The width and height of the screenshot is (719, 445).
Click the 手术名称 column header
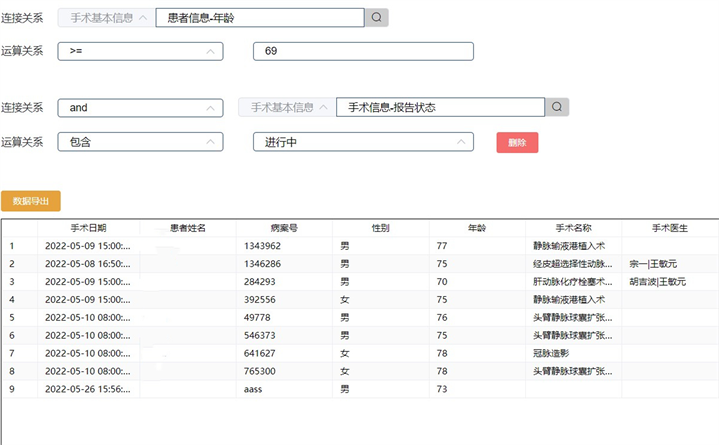coord(573,228)
